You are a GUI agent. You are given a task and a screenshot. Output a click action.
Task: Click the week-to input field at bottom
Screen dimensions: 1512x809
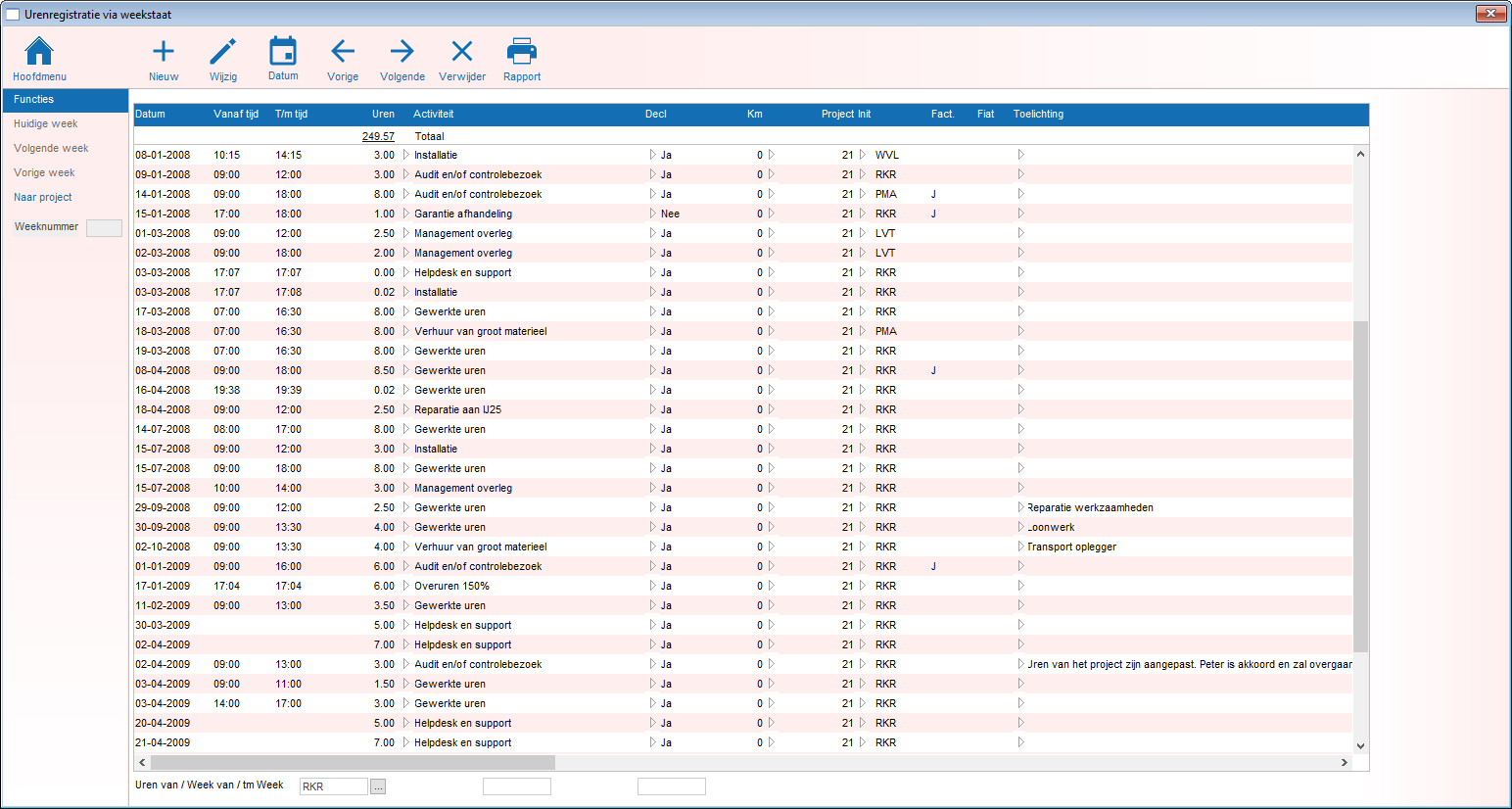click(672, 786)
